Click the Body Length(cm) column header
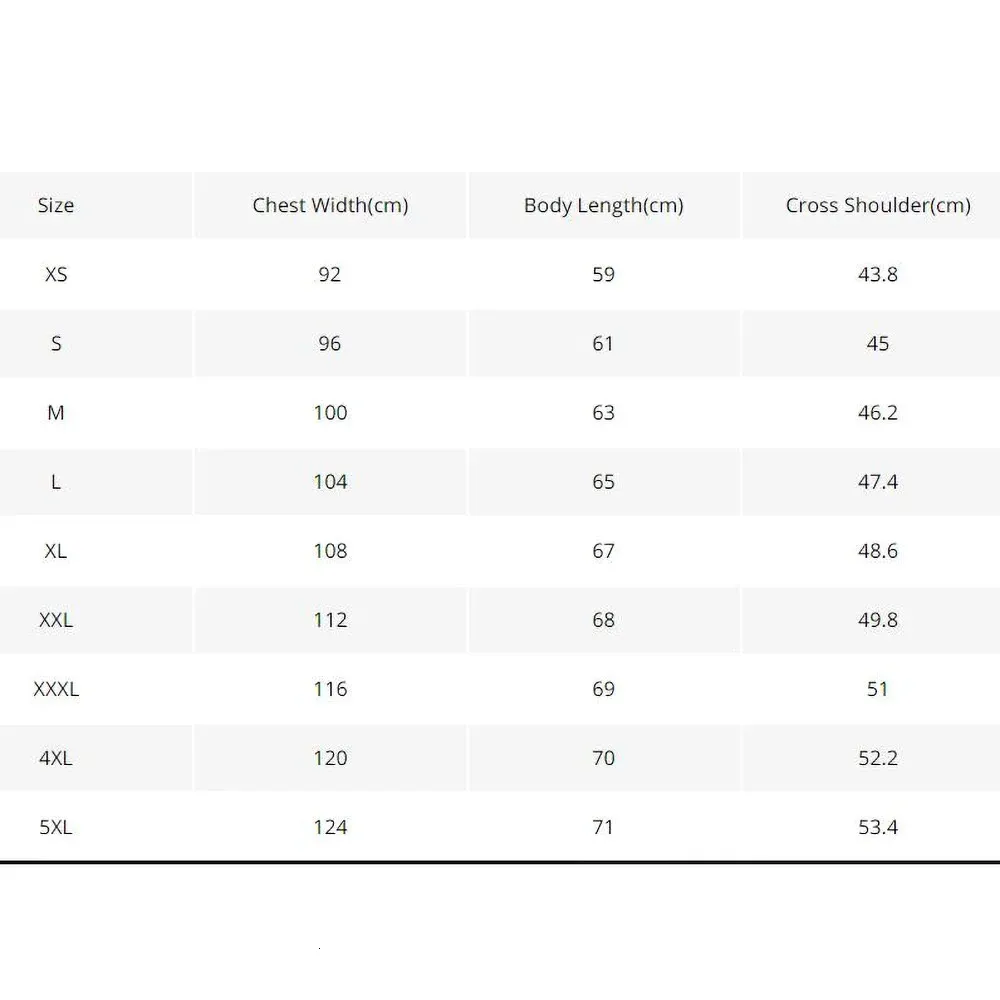Screen dimensions: 1000x1000 coord(603,205)
